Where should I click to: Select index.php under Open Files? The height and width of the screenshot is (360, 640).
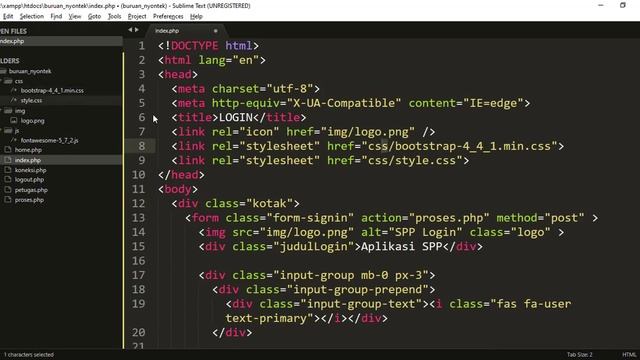click(x=61, y=41)
